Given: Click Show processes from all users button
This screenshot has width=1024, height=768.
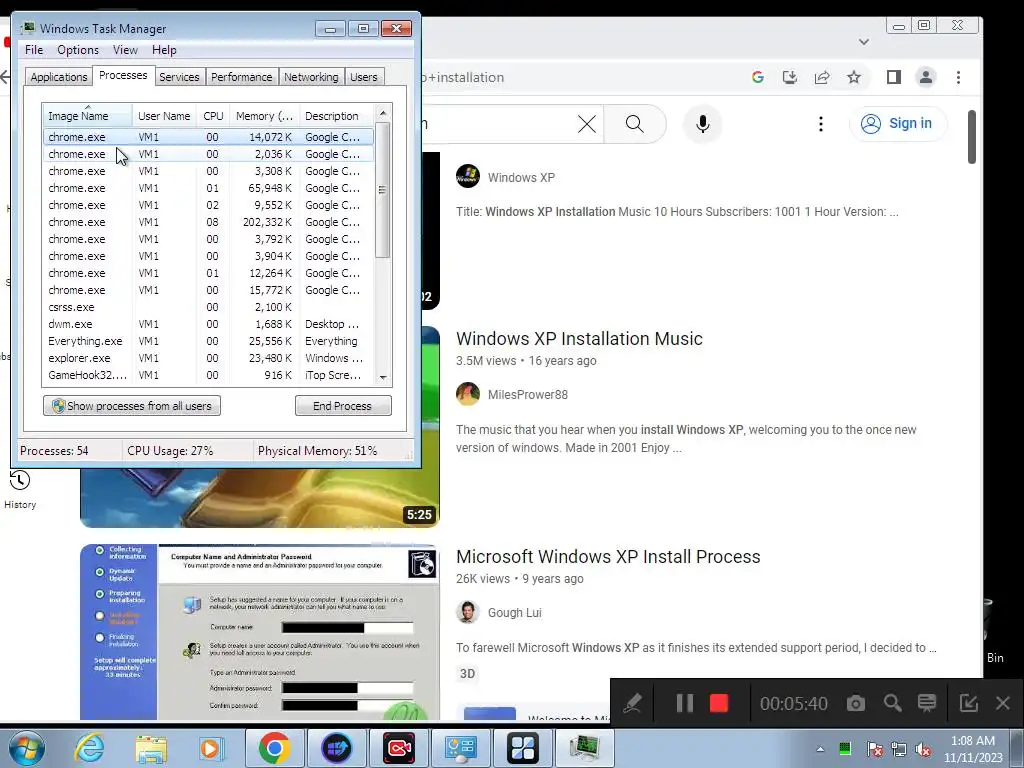Looking at the screenshot, I should click(x=132, y=406).
